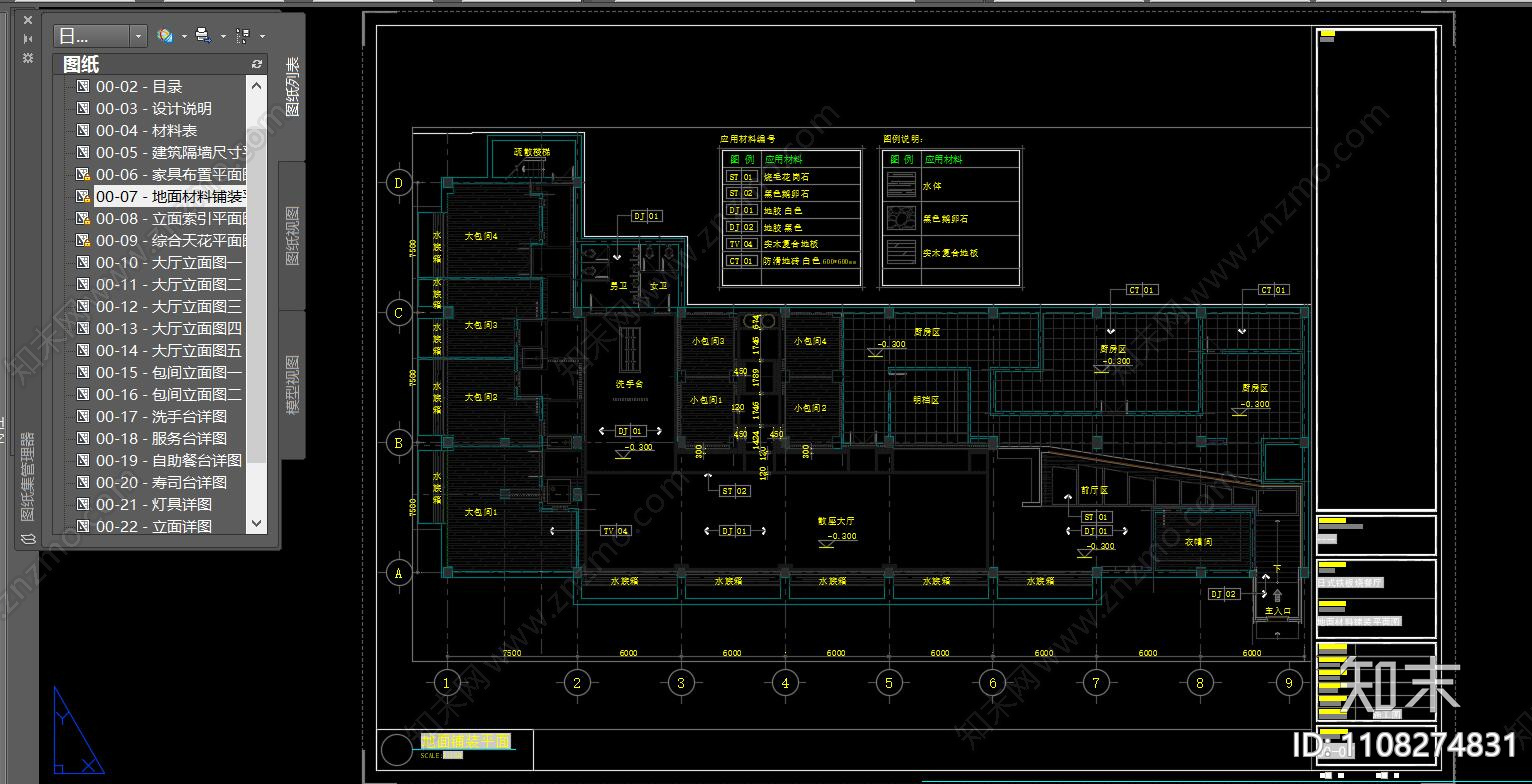The width and height of the screenshot is (1532, 784).
Task: Select sheet 00-11 - 大厅立面图二
Action: [169, 285]
